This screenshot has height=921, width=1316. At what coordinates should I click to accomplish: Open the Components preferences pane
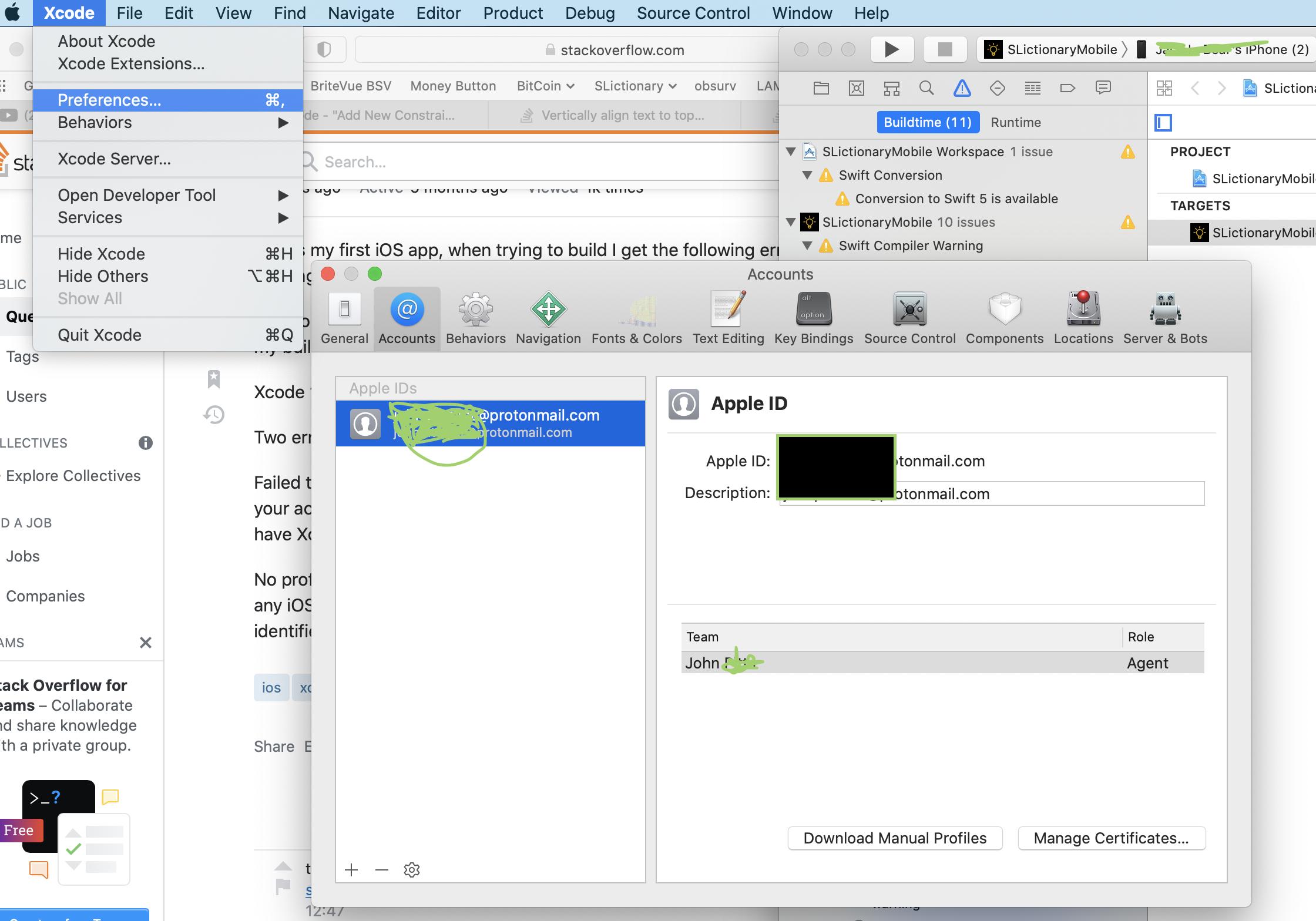click(x=1004, y=319)
